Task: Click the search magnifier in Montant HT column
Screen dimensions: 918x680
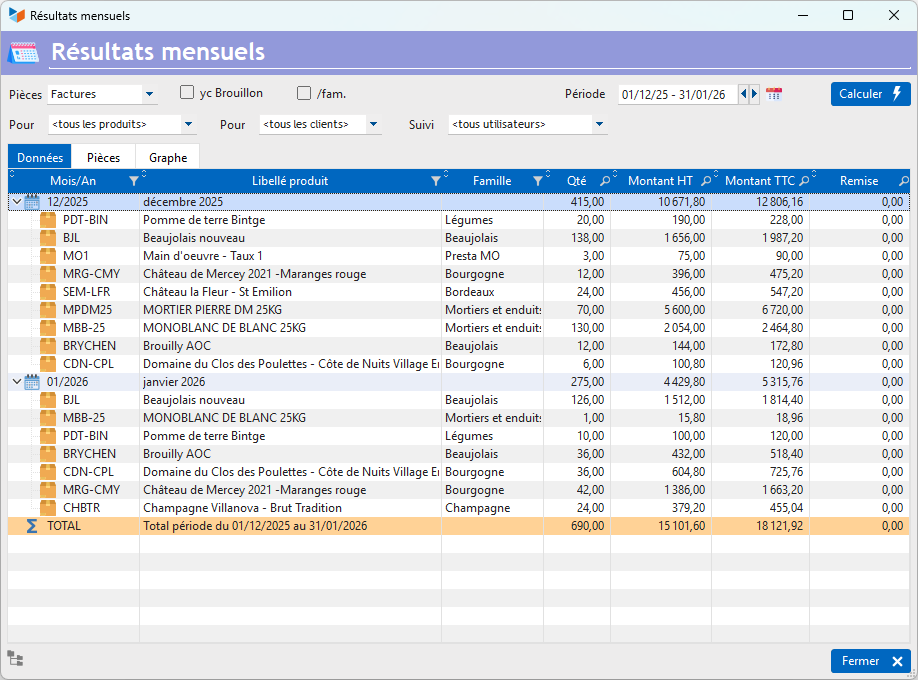Action: pyautogui.click(x=706, y=181)
